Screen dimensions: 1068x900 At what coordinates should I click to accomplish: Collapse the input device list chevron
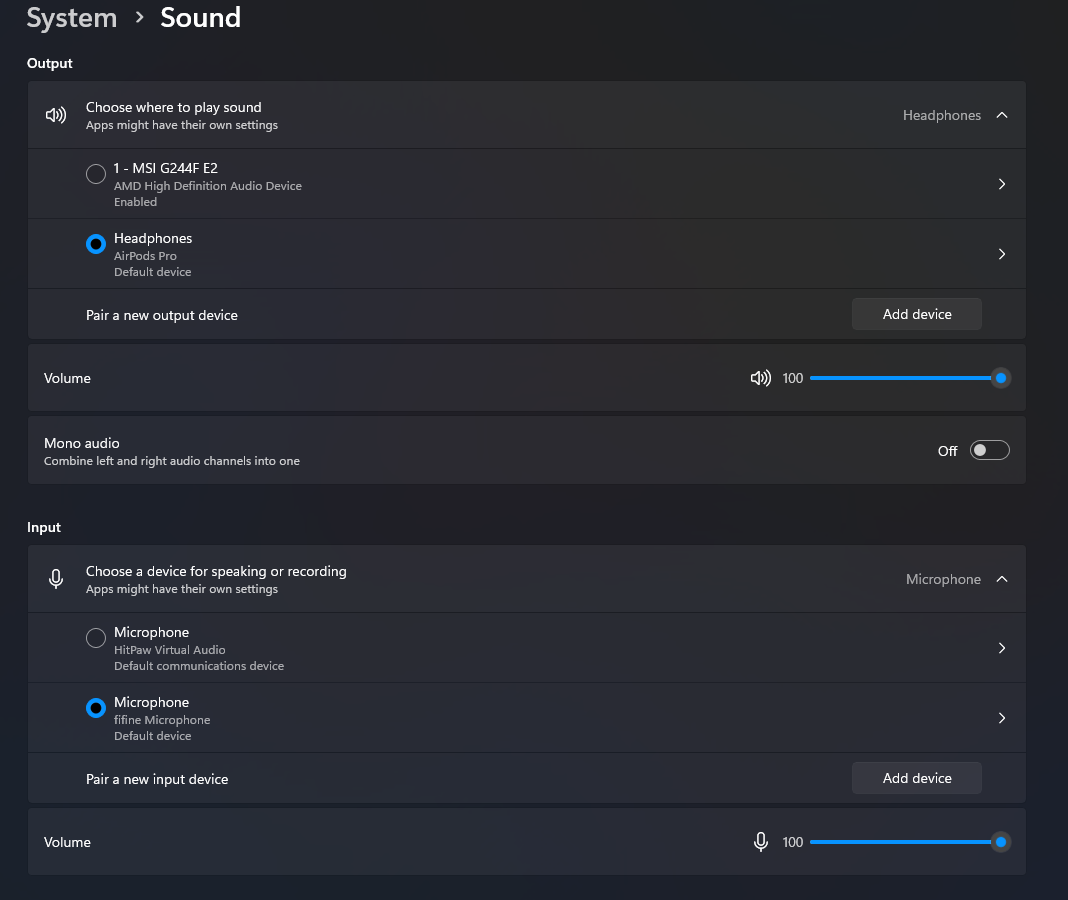click(1001, 579)
